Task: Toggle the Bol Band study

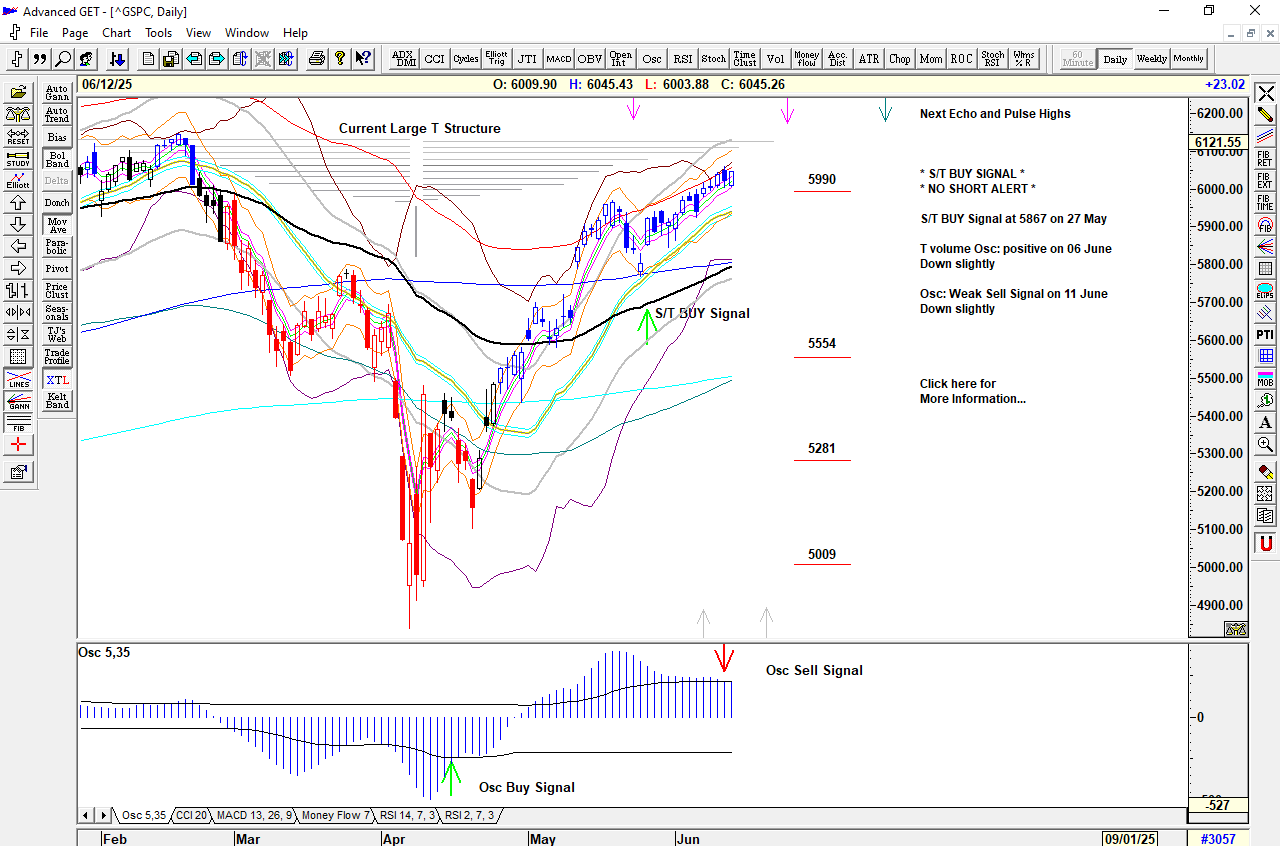Action: 57,159
